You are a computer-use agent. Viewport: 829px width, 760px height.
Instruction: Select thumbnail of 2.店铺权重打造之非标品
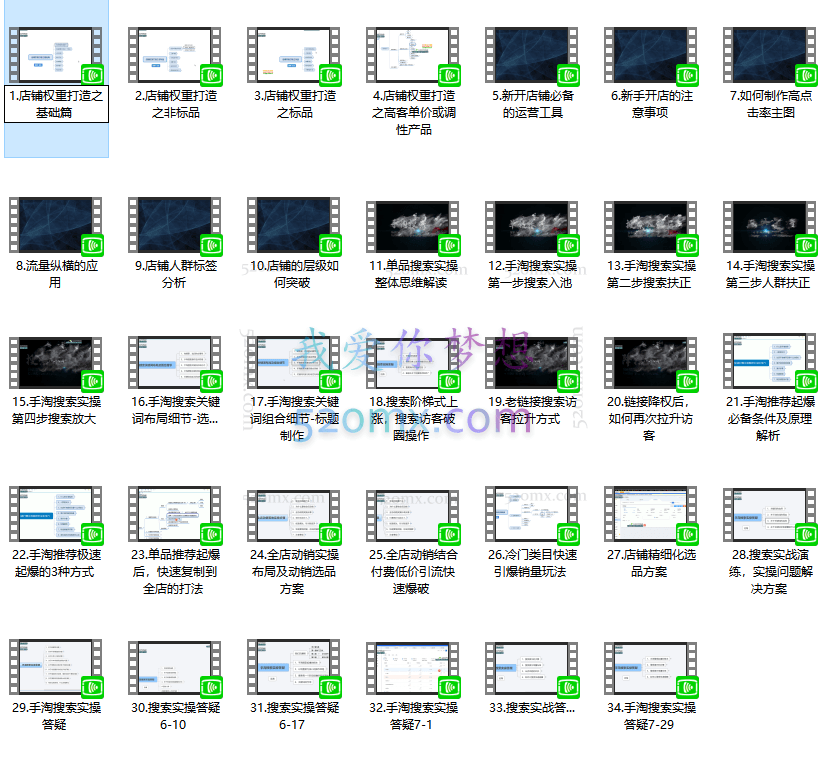coord(174,55)
